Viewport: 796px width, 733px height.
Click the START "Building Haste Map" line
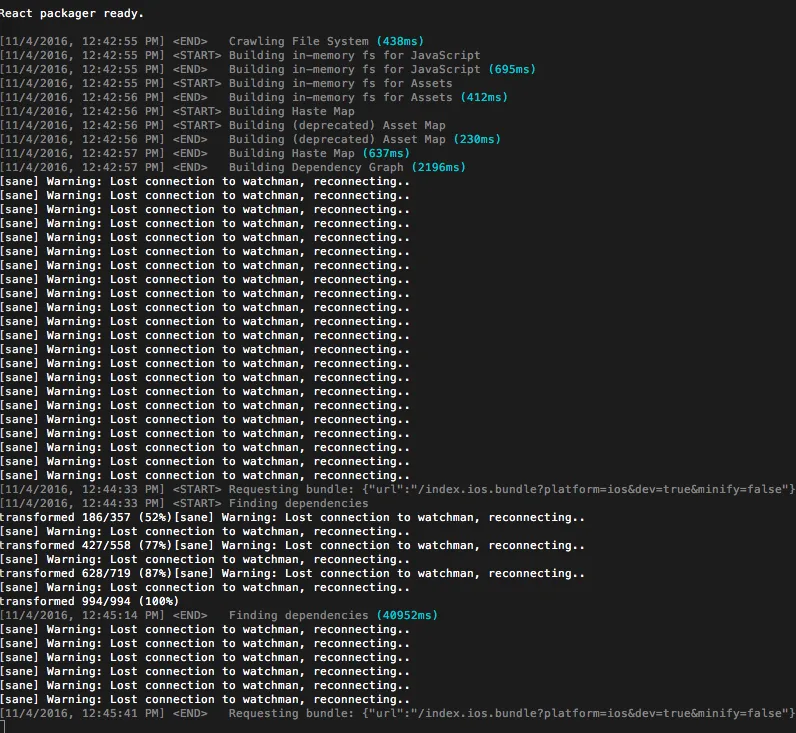[x=177, y=111]
